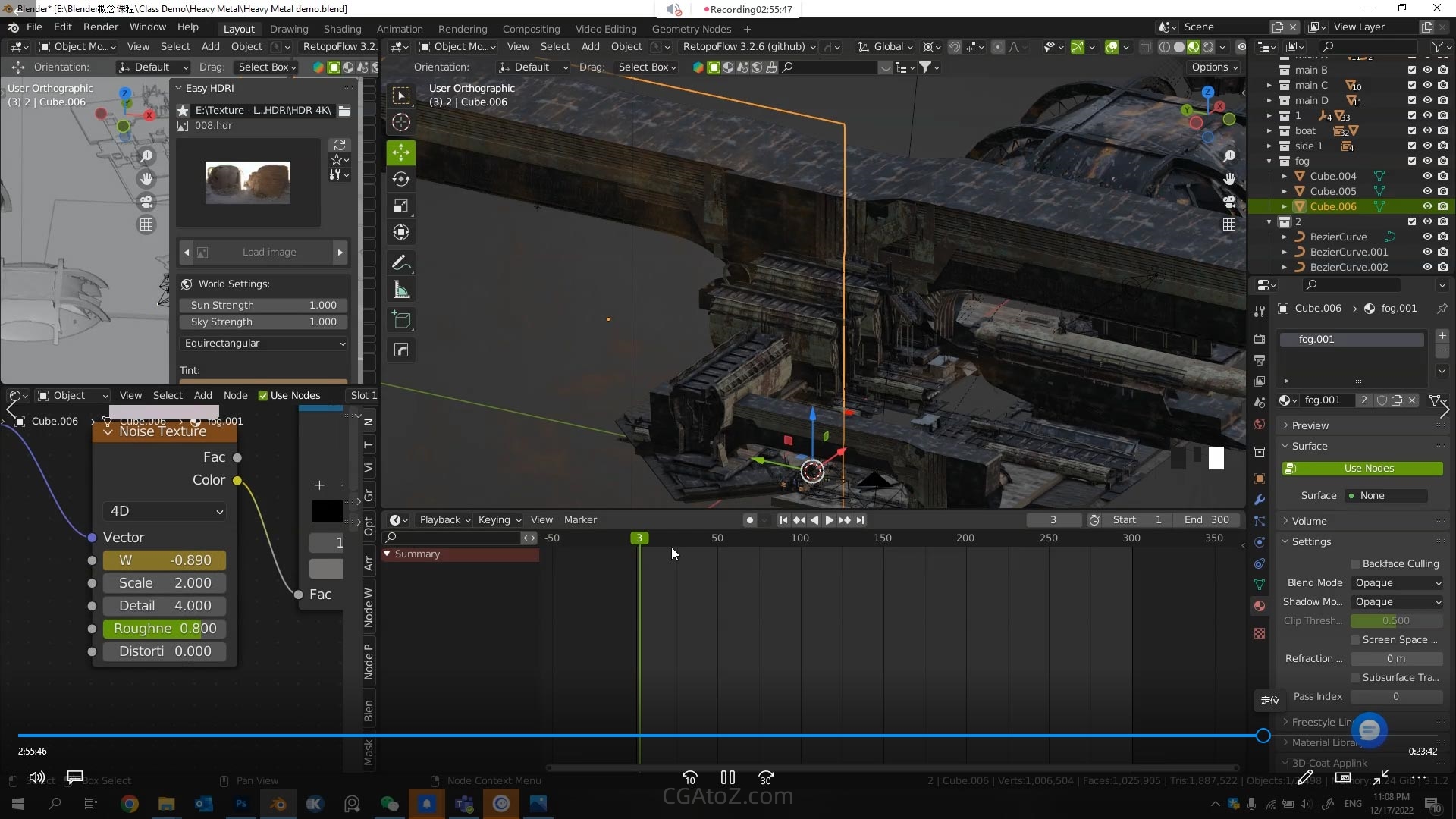Switch to the Shading workspace tab
1456x819 pixels.
pos(342,29)
